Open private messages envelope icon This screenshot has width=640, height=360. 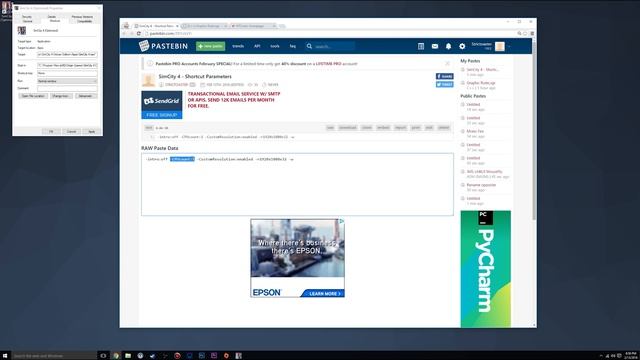pyautogui.click(x=435, y=46)
